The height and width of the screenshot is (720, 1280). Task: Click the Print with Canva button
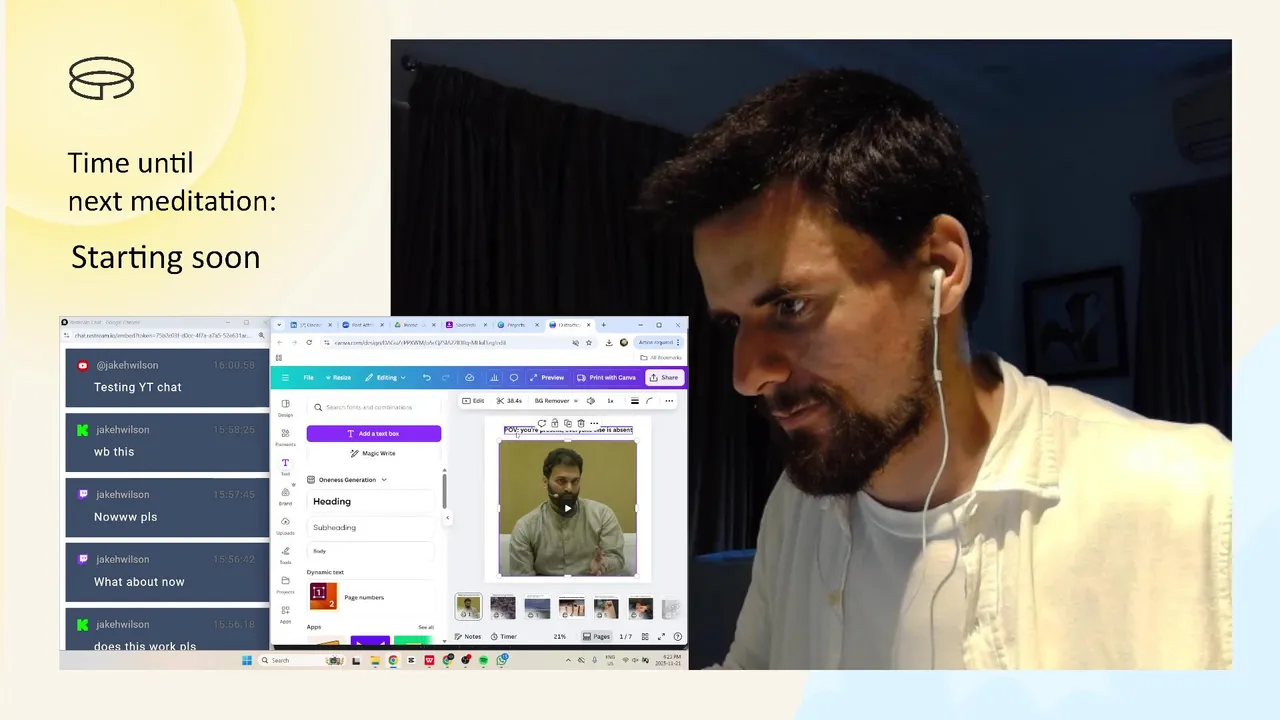coord(607,377)
